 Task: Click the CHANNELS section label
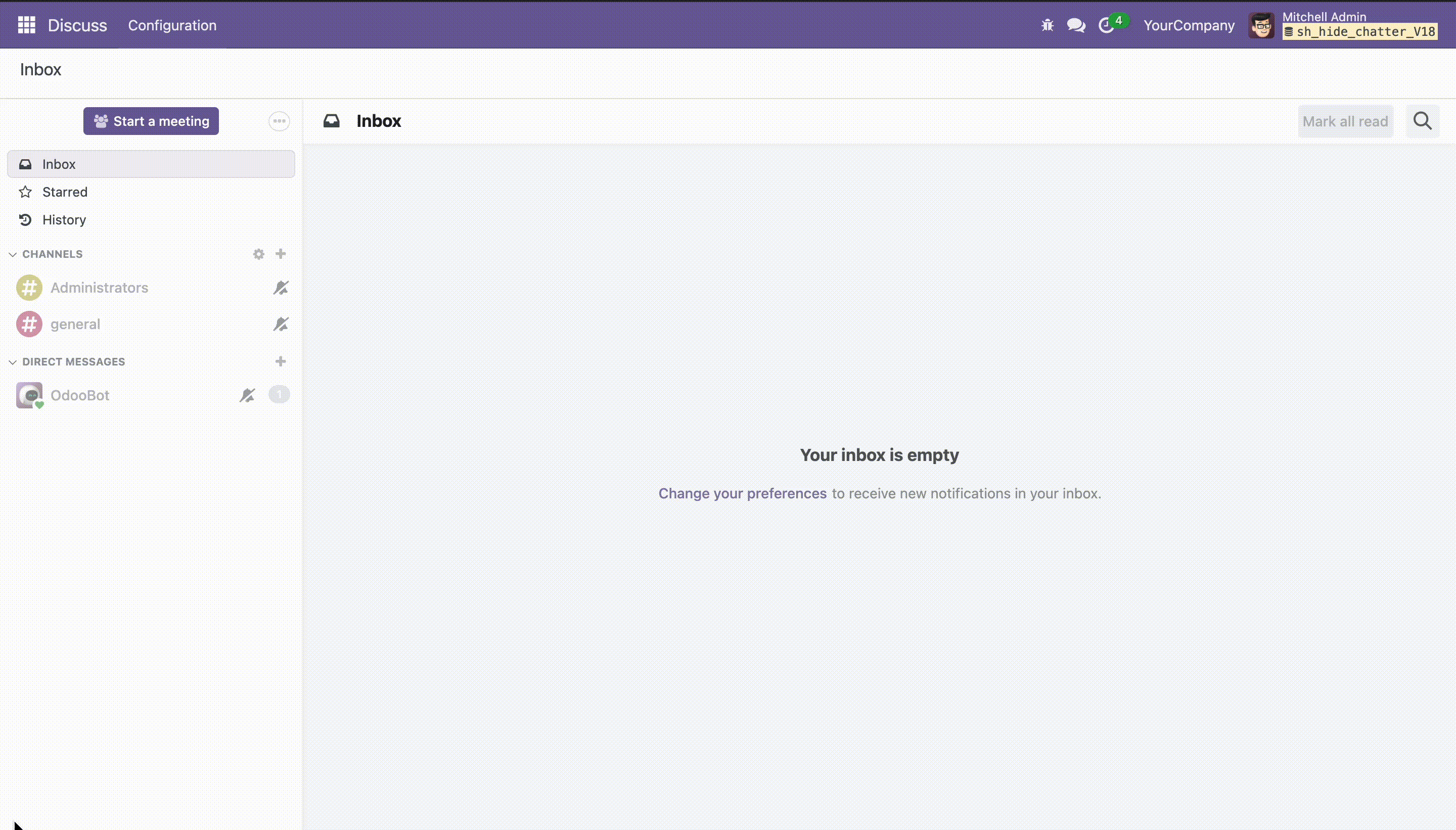point(53,254)
